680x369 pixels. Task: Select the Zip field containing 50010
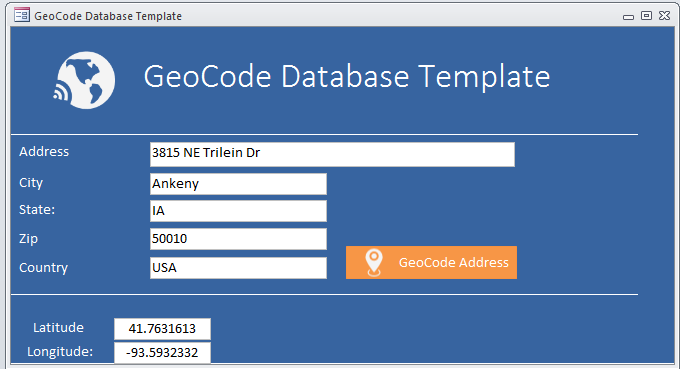click(238, 239)
